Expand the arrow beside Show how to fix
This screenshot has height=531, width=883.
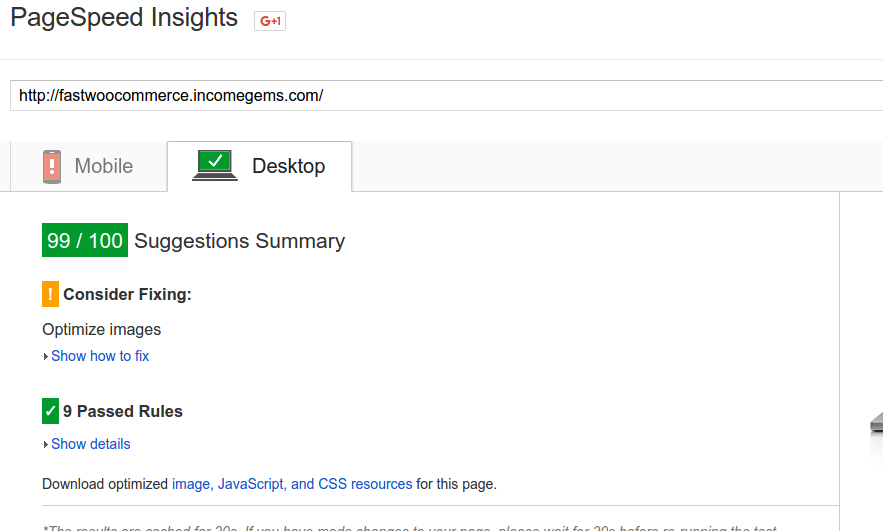(46, 356)
